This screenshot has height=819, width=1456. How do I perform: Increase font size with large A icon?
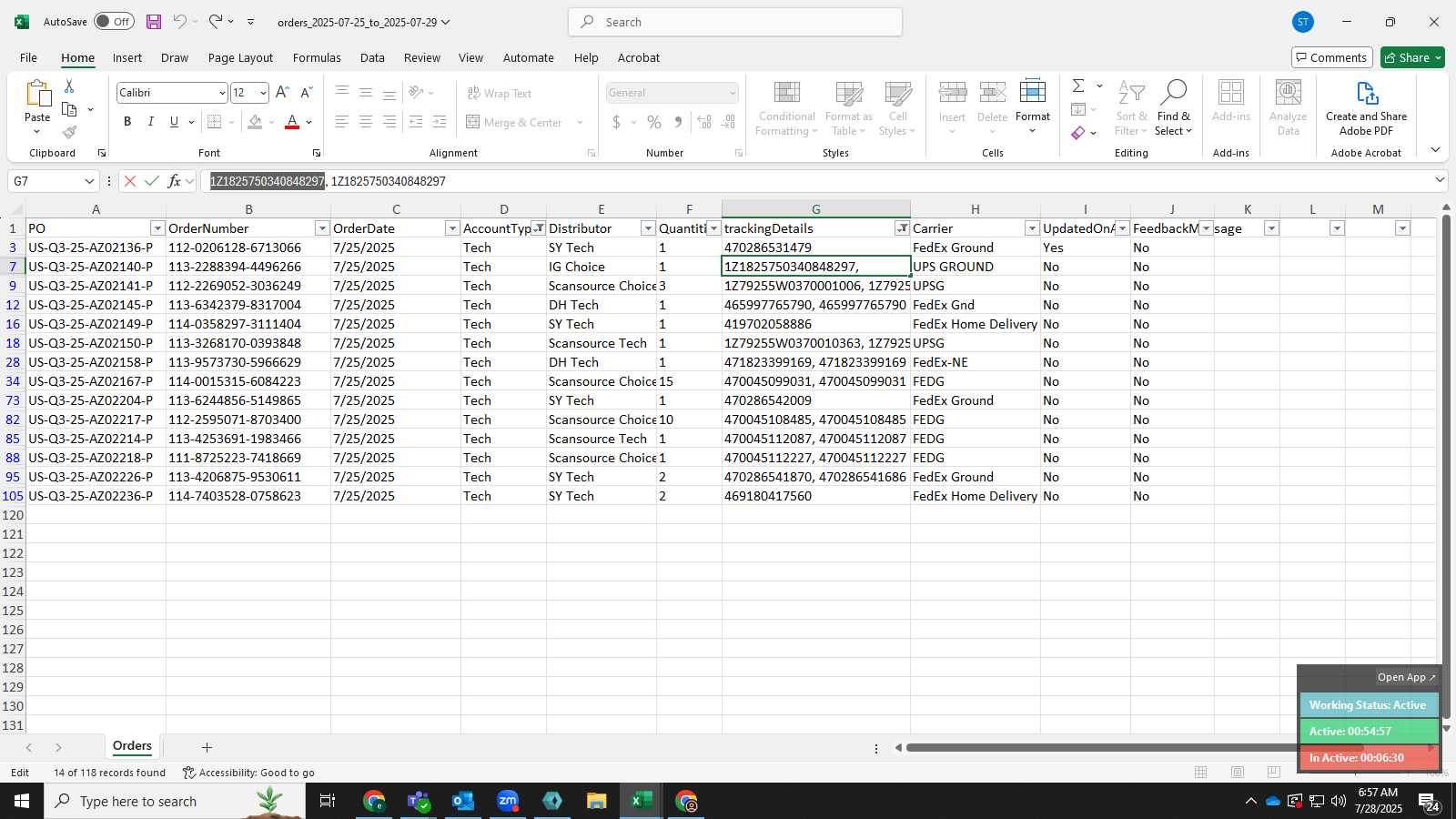pyautogui.click(x=282, y=93)
